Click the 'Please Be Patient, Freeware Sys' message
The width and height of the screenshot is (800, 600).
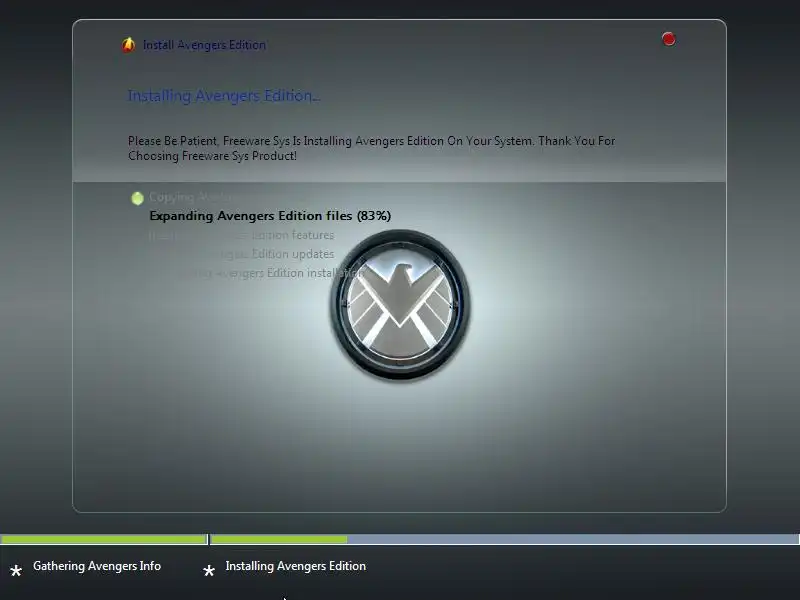[371, 148]
